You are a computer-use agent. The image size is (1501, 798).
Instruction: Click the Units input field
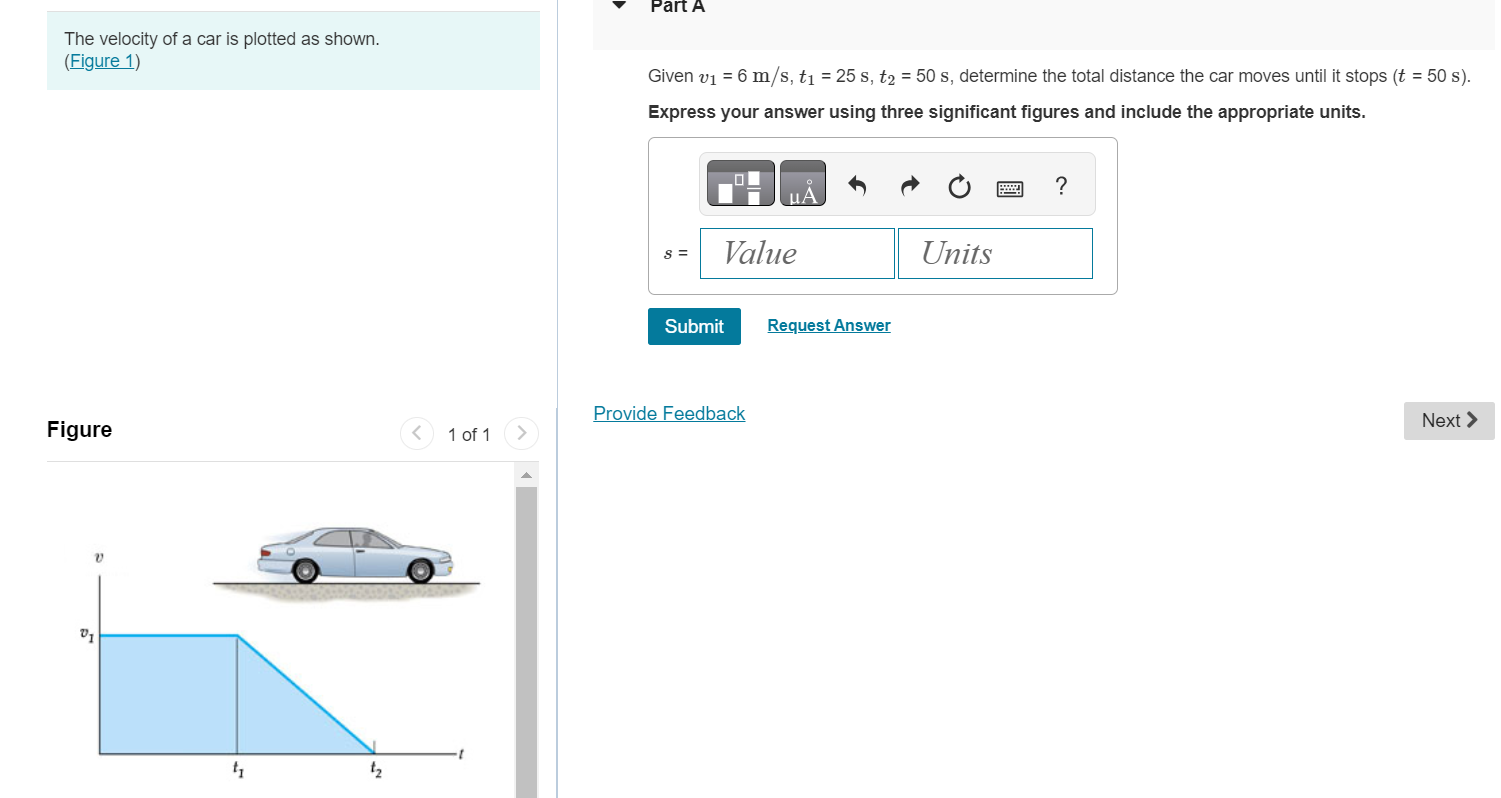click(x=995, y=253)
